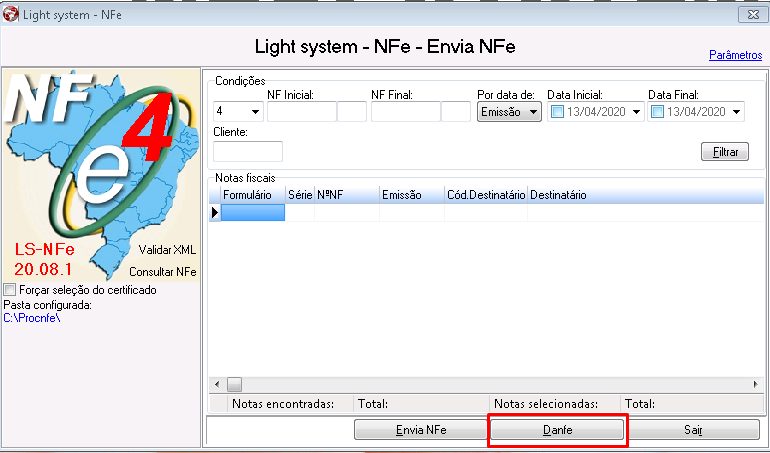The height and width of the screenshot is (453, 770).
Task: Expand the Data Inicial calendar dropdown arrow
Action: 636,112
